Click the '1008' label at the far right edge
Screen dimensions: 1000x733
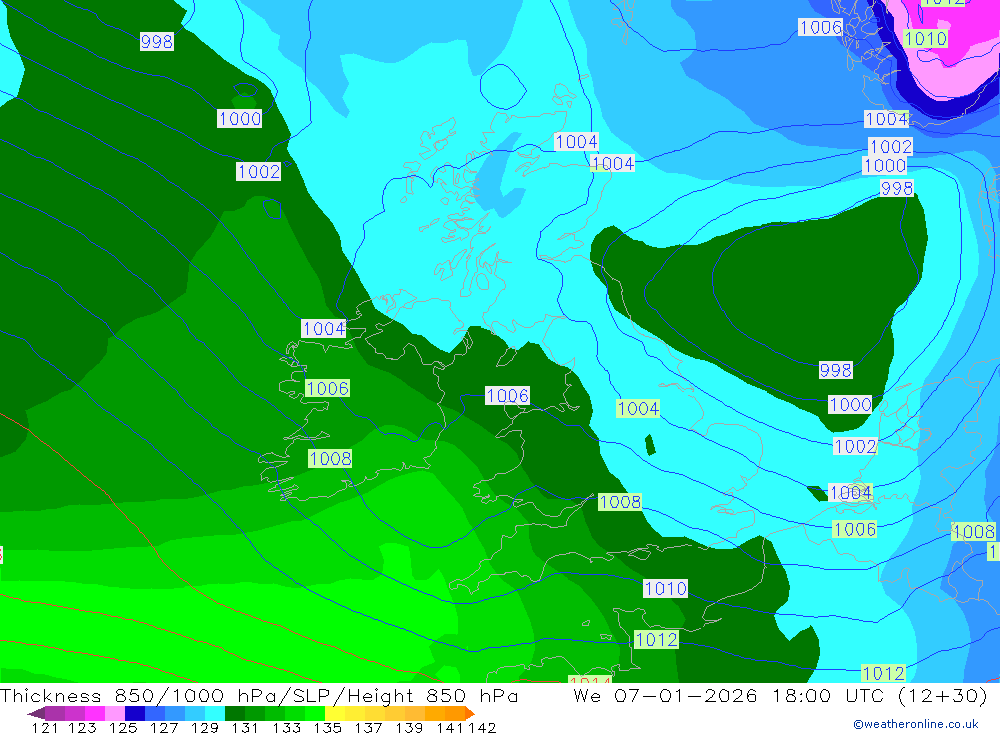tap(974, 531)
